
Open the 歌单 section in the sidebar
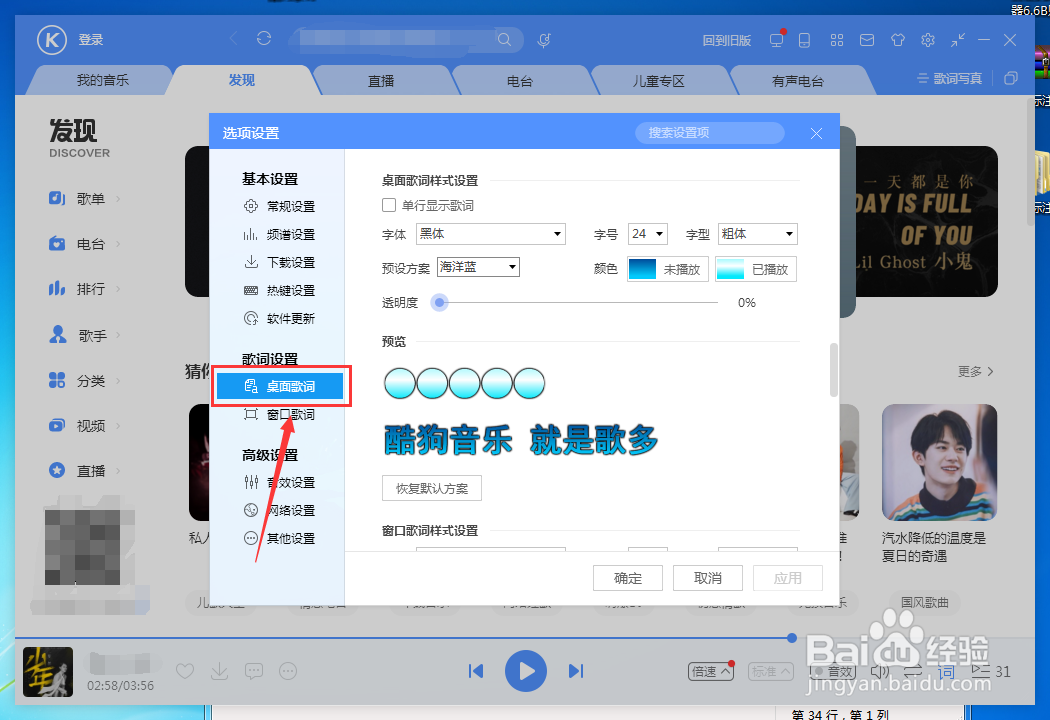88,198
